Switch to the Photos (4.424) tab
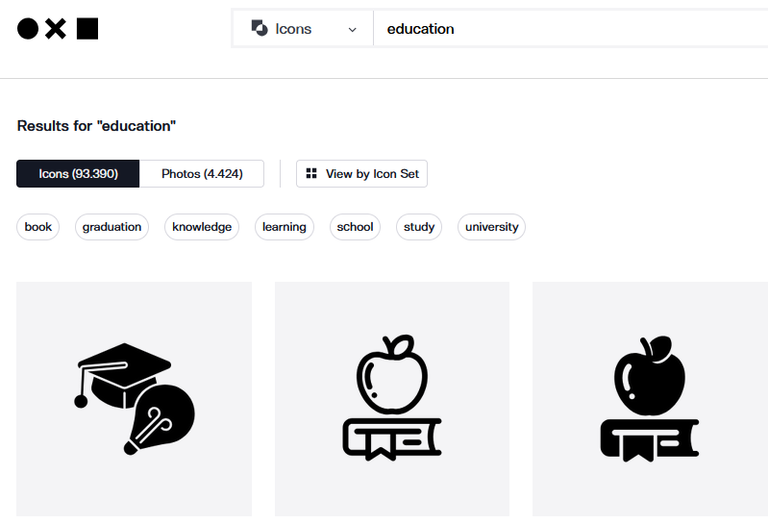 click(202, 174)
